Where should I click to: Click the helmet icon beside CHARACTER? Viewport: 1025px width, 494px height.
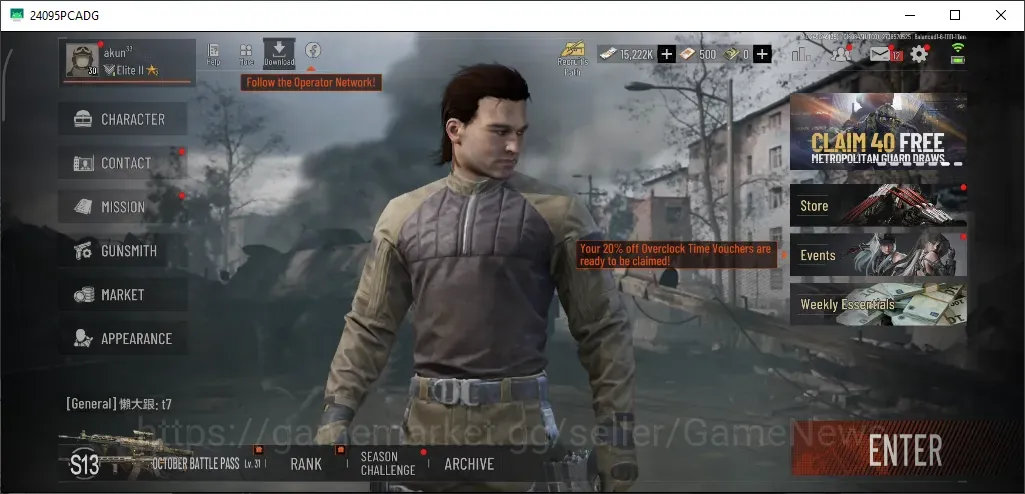(x=83, y=119)
